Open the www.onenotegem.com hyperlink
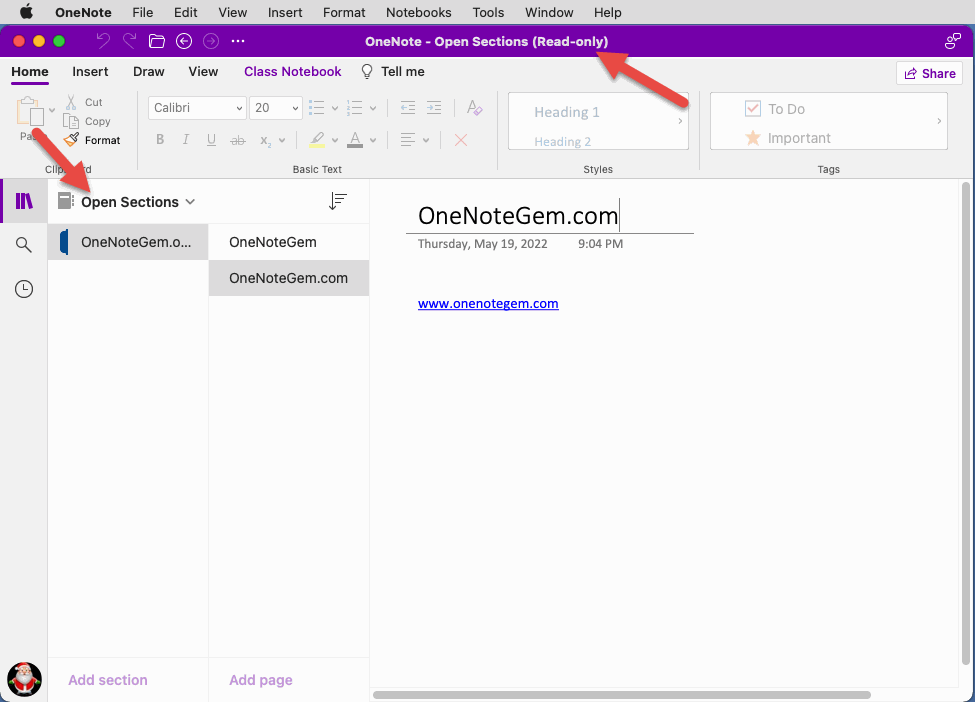The width and height of the screenshot is (975, 702). coord(488,303)
